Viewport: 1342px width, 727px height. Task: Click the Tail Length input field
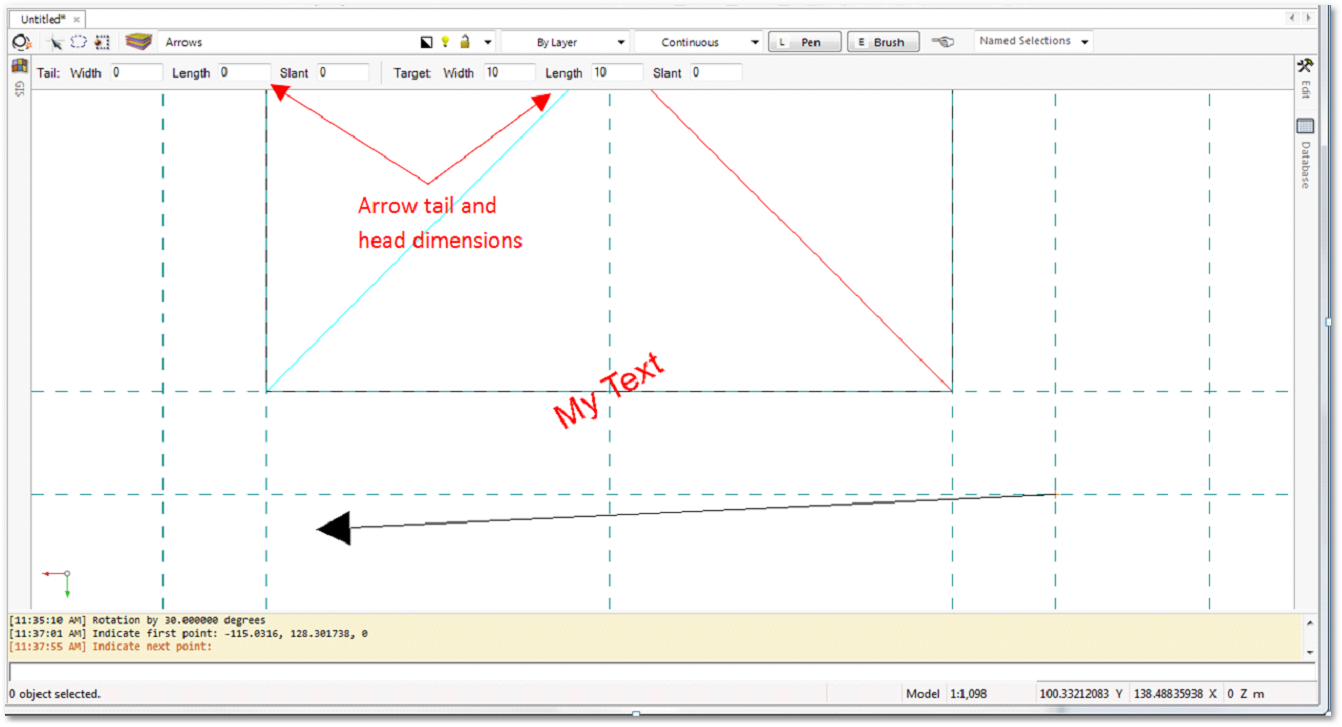point(244,73)
